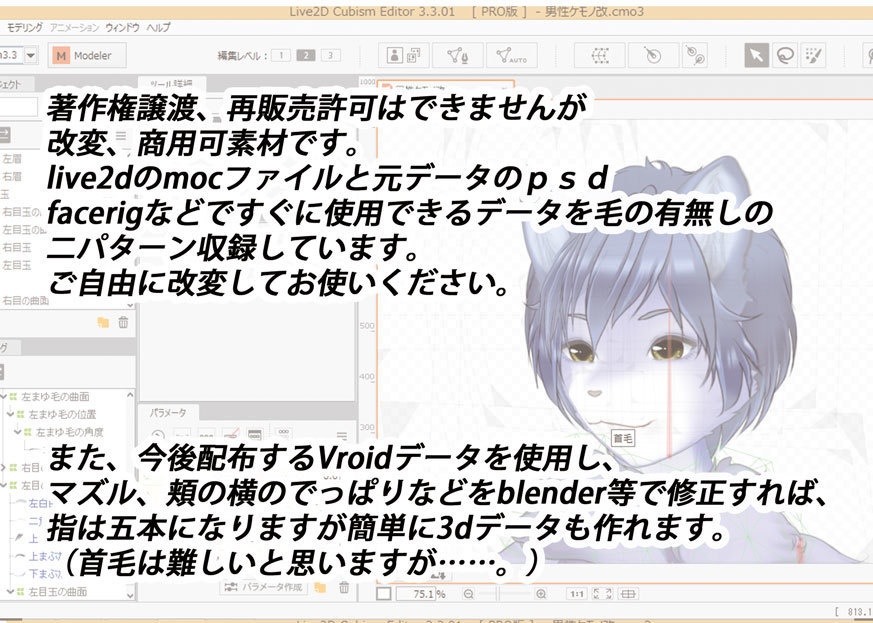Select the 下まぶた art mesh item
The image size is (873, 623).
pyautogui.click(x=45, y=573)
